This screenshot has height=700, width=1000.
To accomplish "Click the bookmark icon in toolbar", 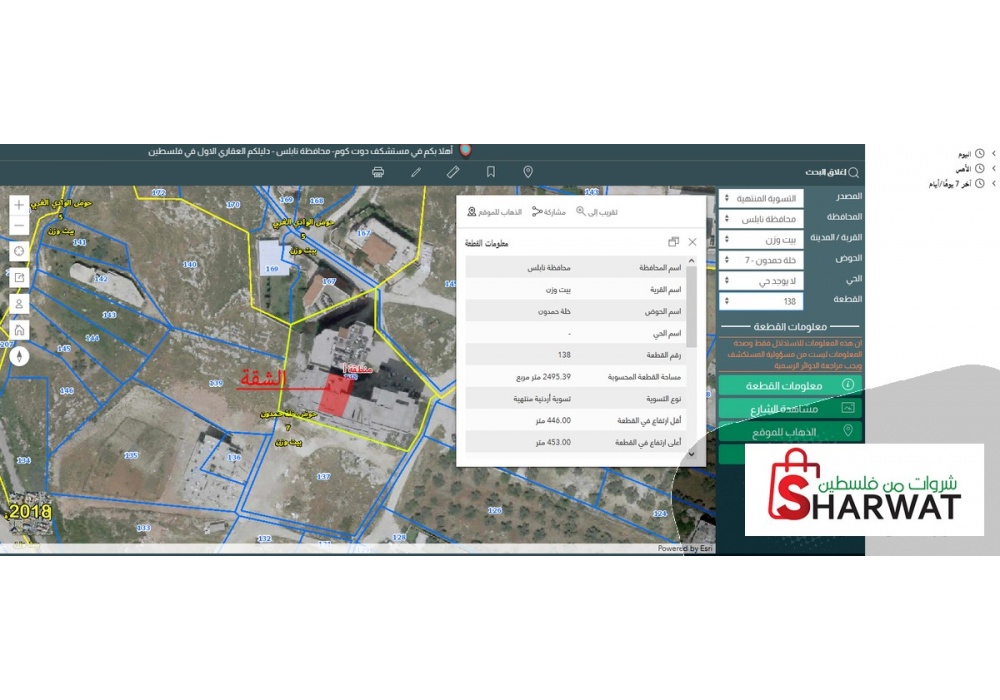I will point(491,172).
